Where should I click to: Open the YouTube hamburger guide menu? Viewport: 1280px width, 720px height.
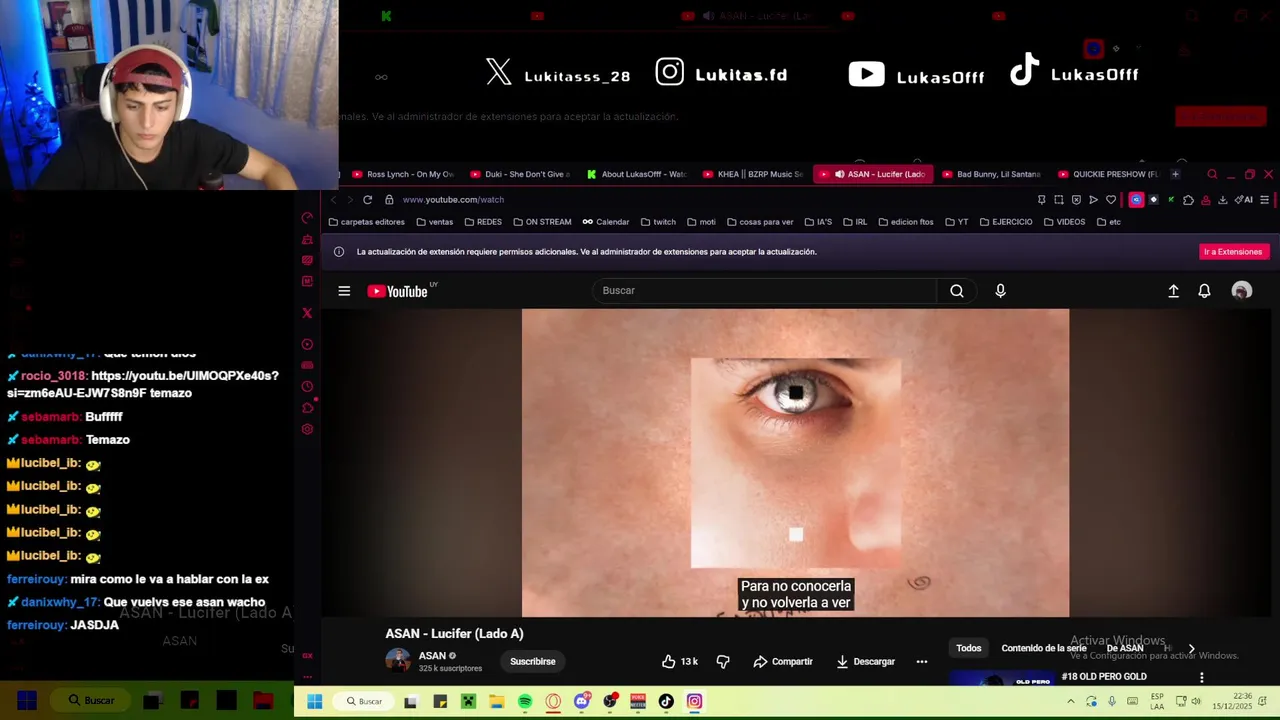coord(344,291)
